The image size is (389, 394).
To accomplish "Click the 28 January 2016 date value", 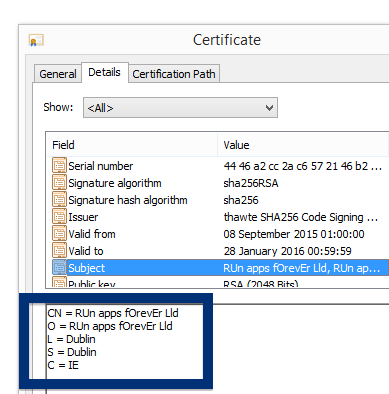I will [x=287, y=251].
